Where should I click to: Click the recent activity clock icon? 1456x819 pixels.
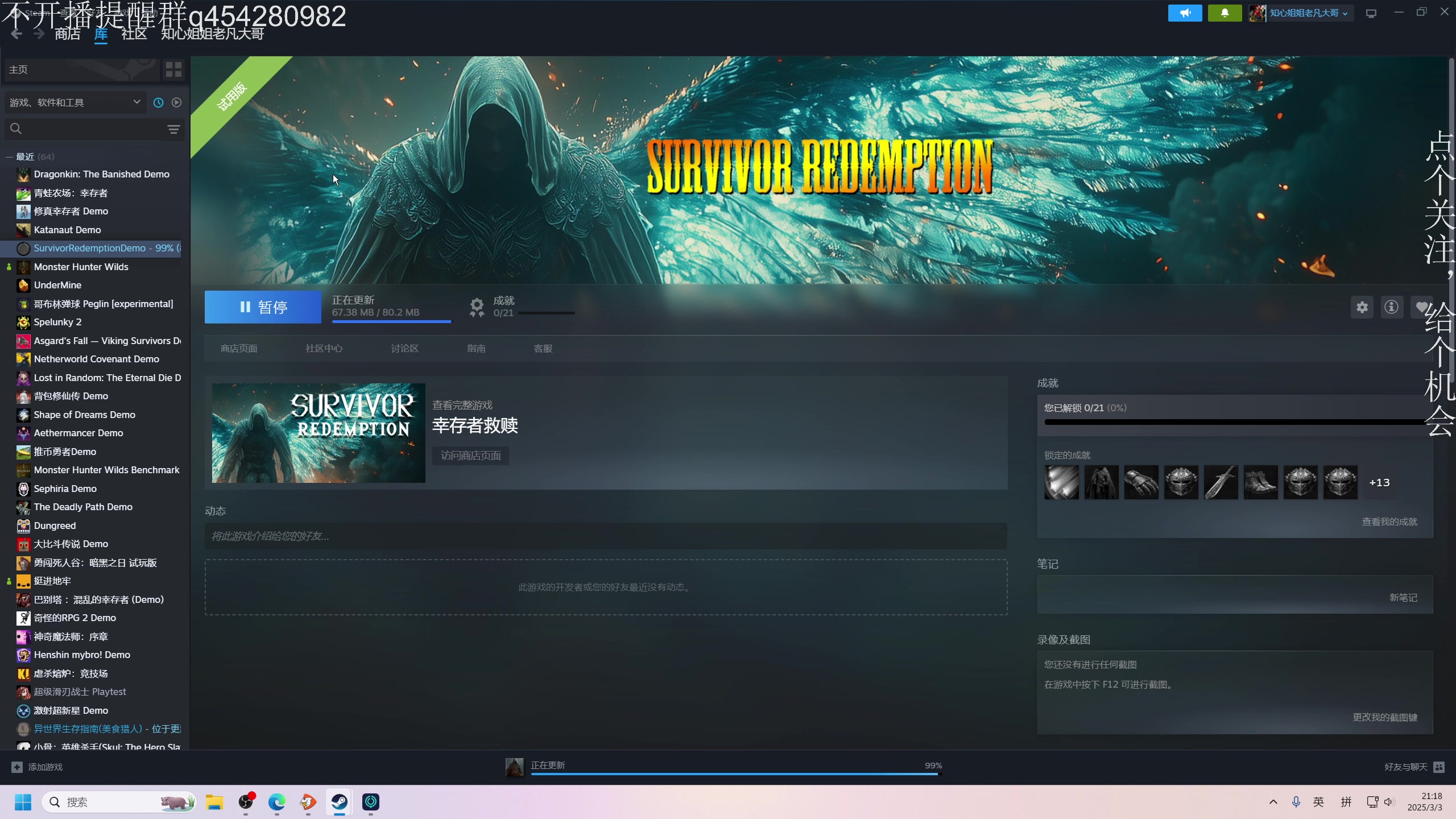(x=158, y=102)
